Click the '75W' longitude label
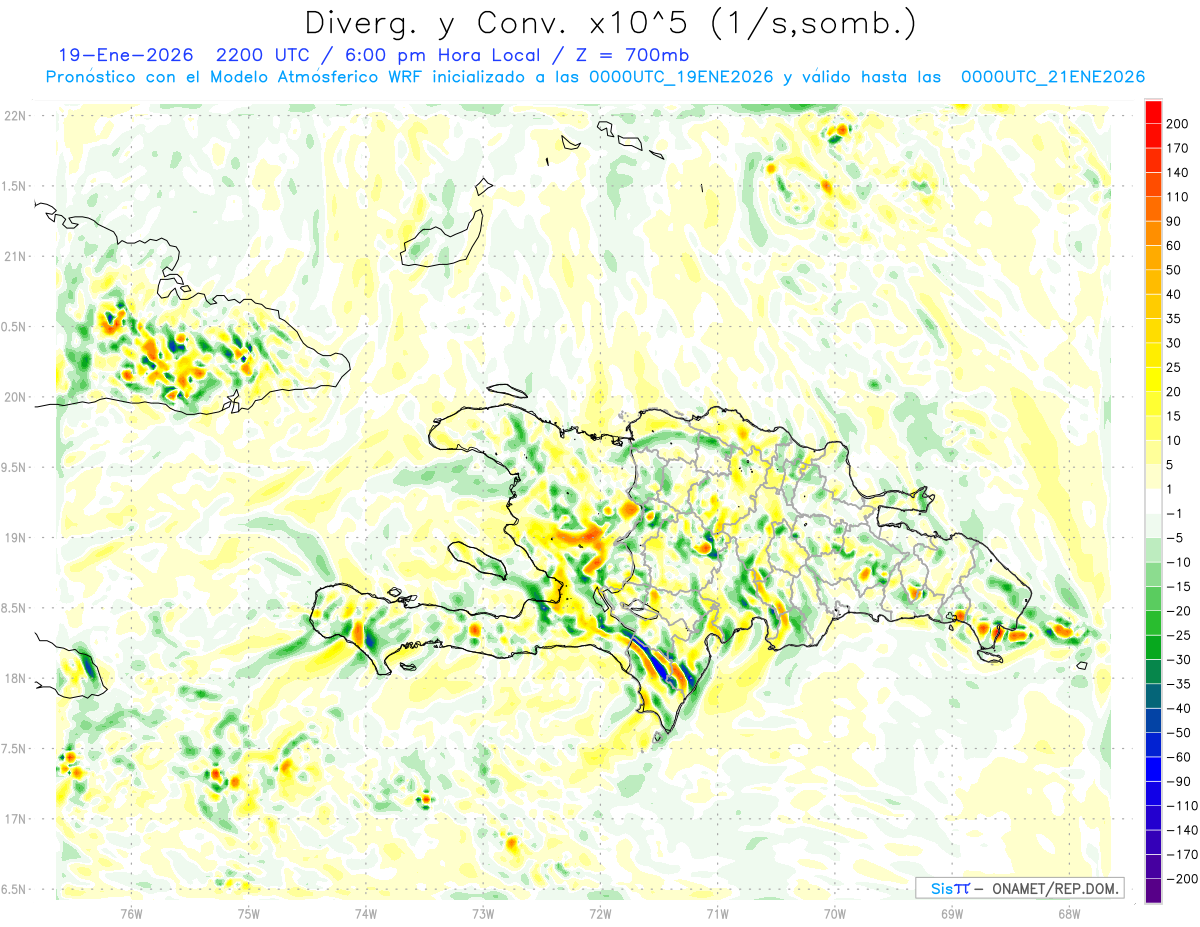This screenshot has width=1200, height=927. tap(248, 913)
